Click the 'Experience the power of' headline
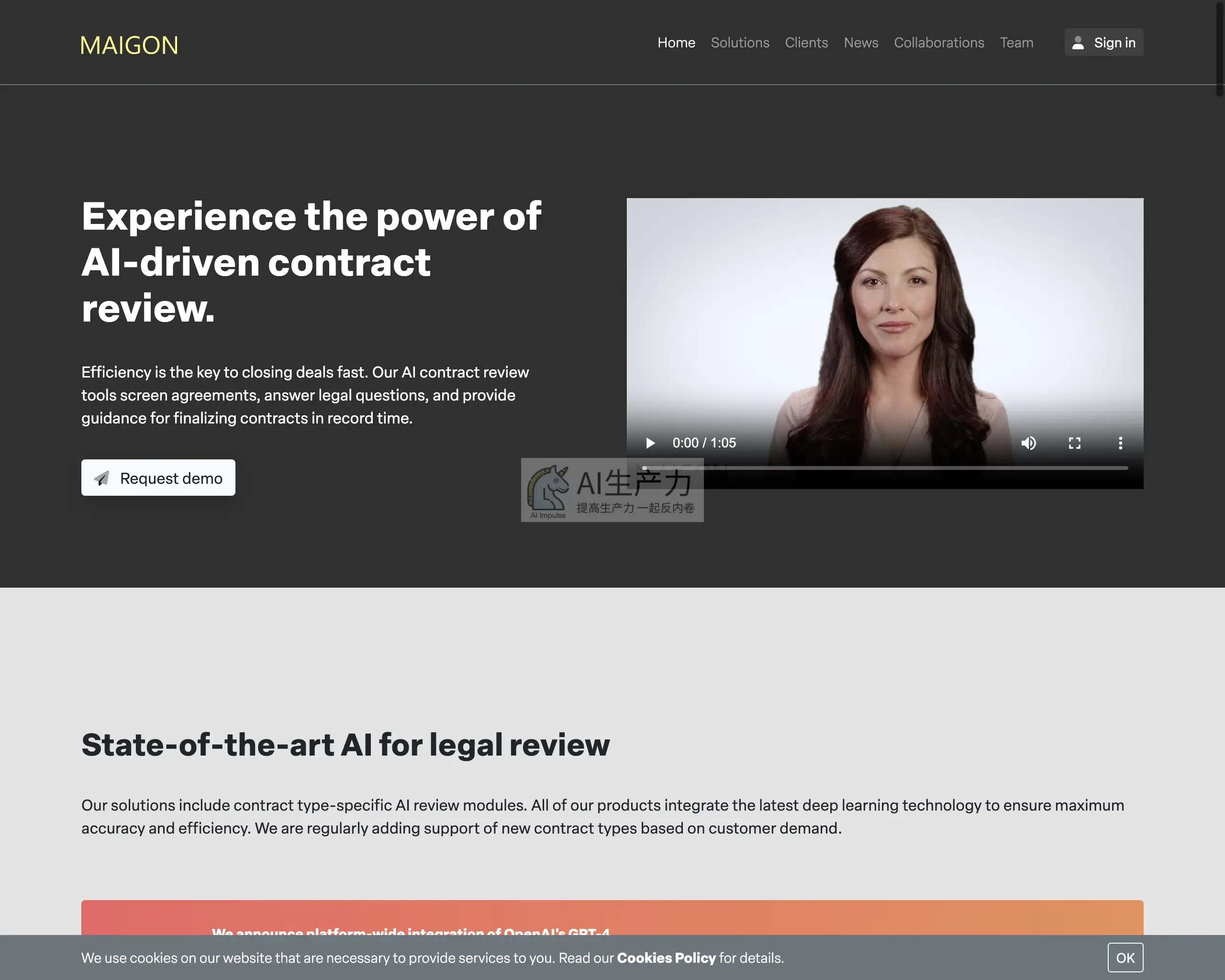This screenshot has width=1225, height=980. [x=312, y=216]
